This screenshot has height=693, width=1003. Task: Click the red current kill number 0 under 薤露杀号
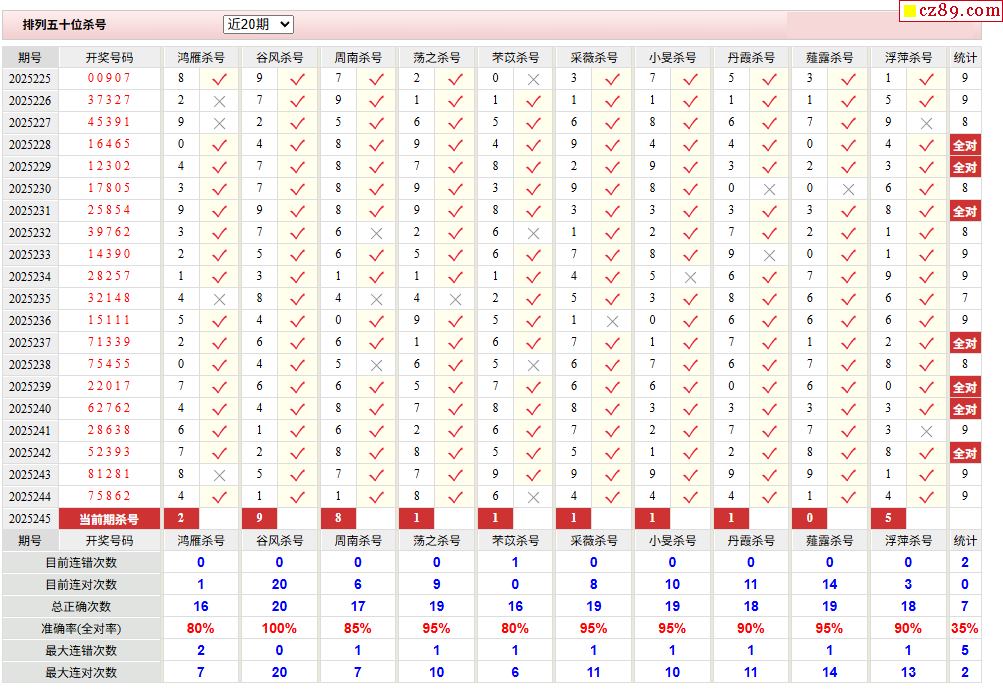[809, 518]
